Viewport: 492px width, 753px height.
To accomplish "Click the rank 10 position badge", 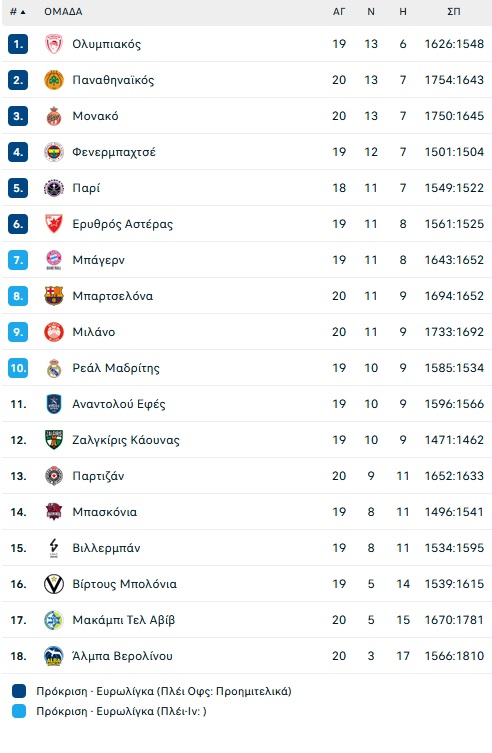I will click(x=18, y=368).
